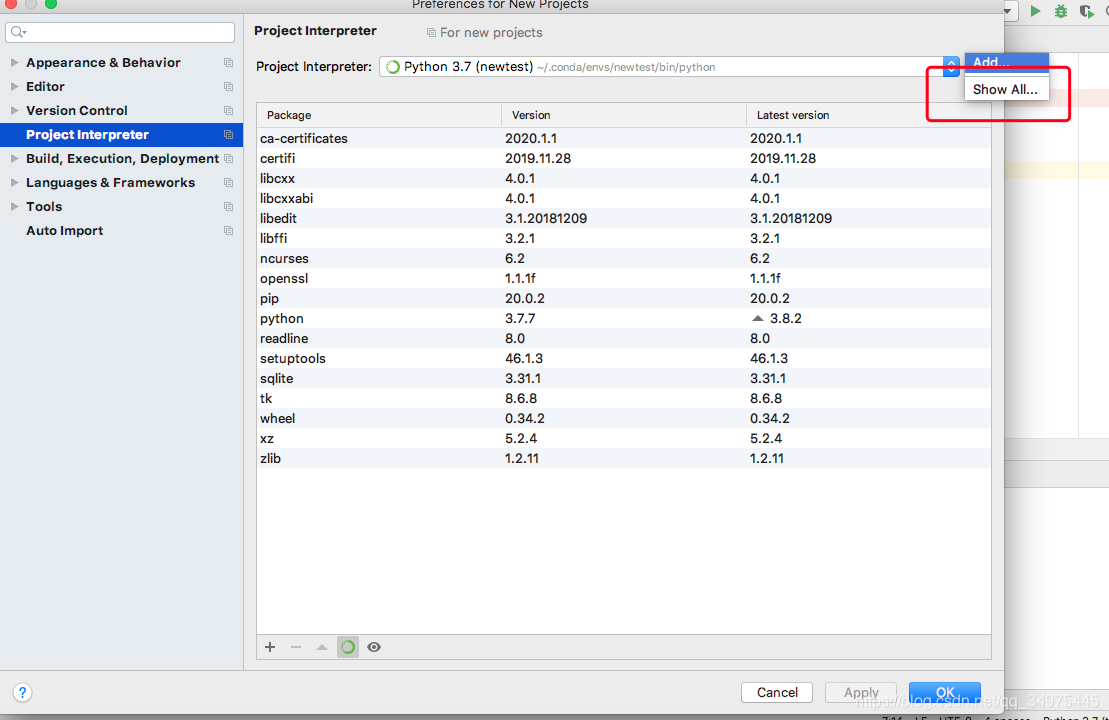Toggle the Use Conda package manager button
Screen dimensions: 1109x720
coord(347,647)
